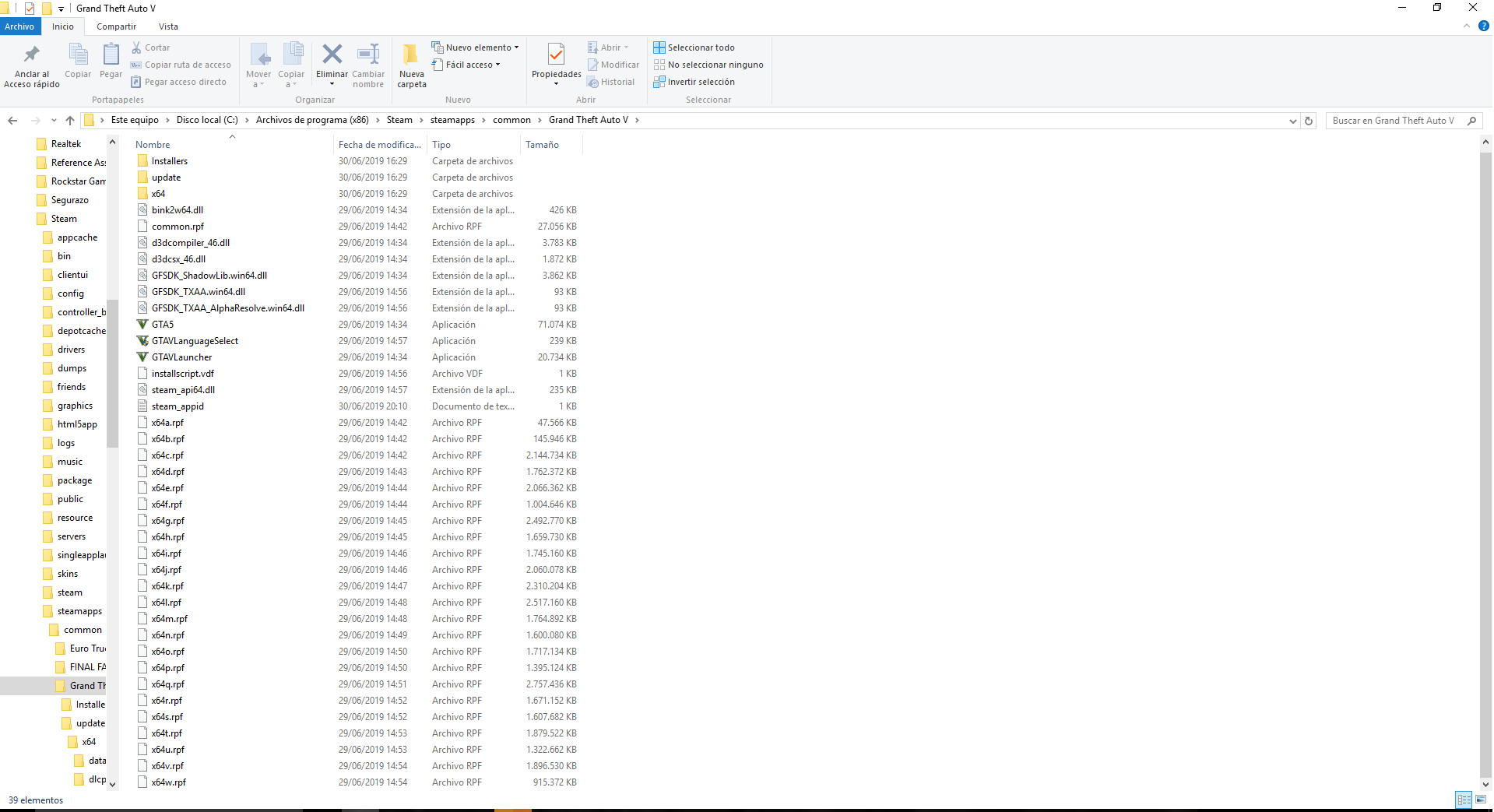Select the GFSDK_ShadowLib.win64.dll file
The image size is (1494, 812).
[209, 276]
